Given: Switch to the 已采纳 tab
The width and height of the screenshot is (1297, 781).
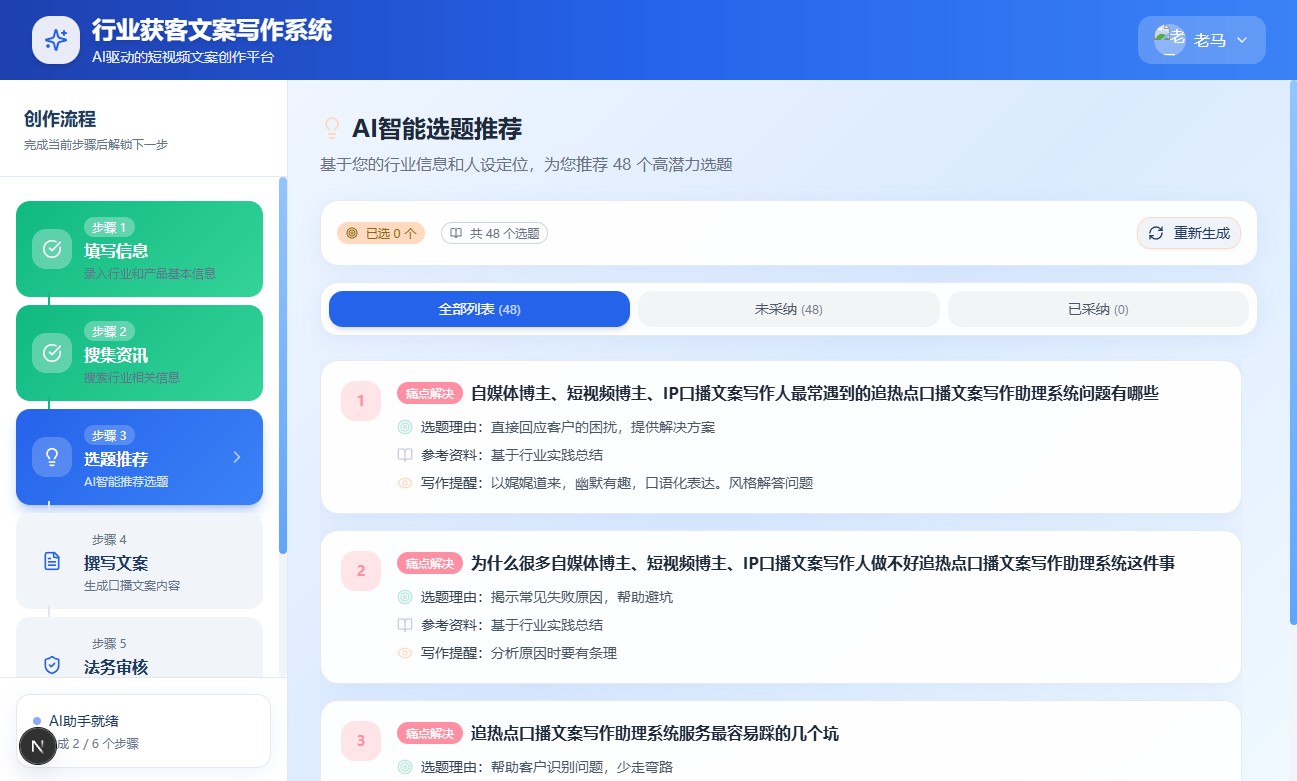Looking at the screenshot, I should click(1097, 309).
